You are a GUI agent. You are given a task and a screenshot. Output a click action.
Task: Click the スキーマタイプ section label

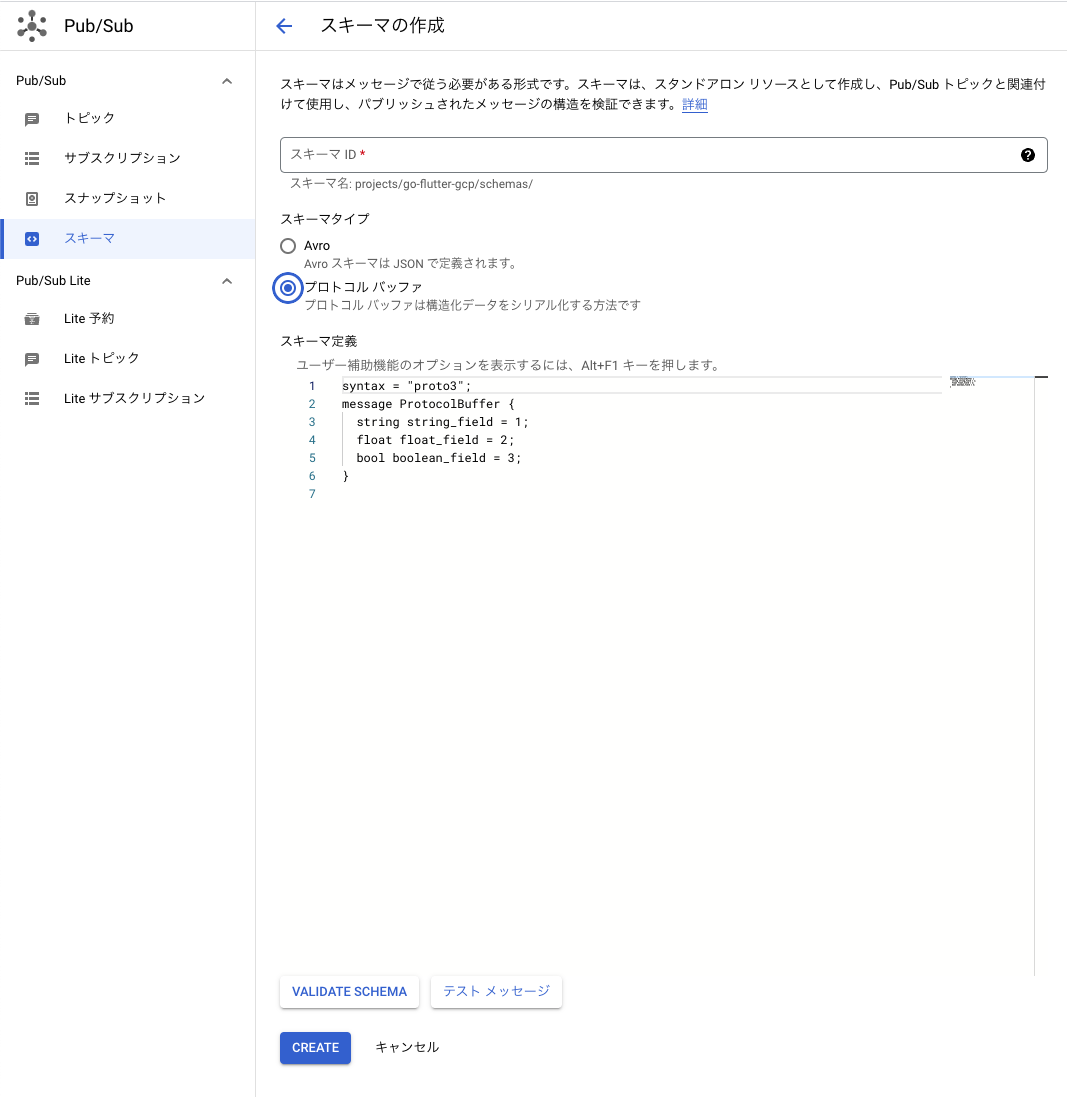325,219
